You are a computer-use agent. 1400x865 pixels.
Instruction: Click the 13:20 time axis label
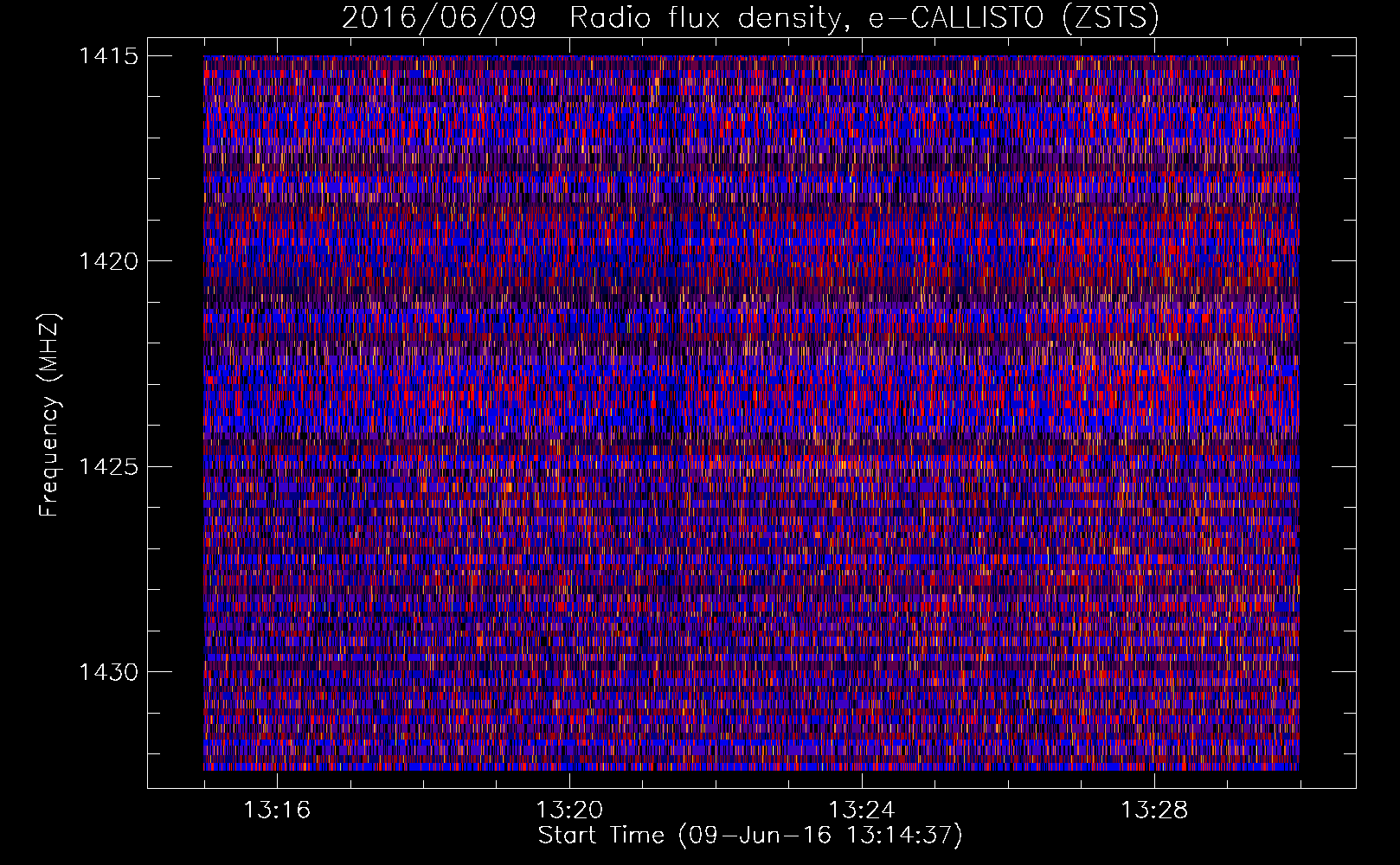click(569, 811)
